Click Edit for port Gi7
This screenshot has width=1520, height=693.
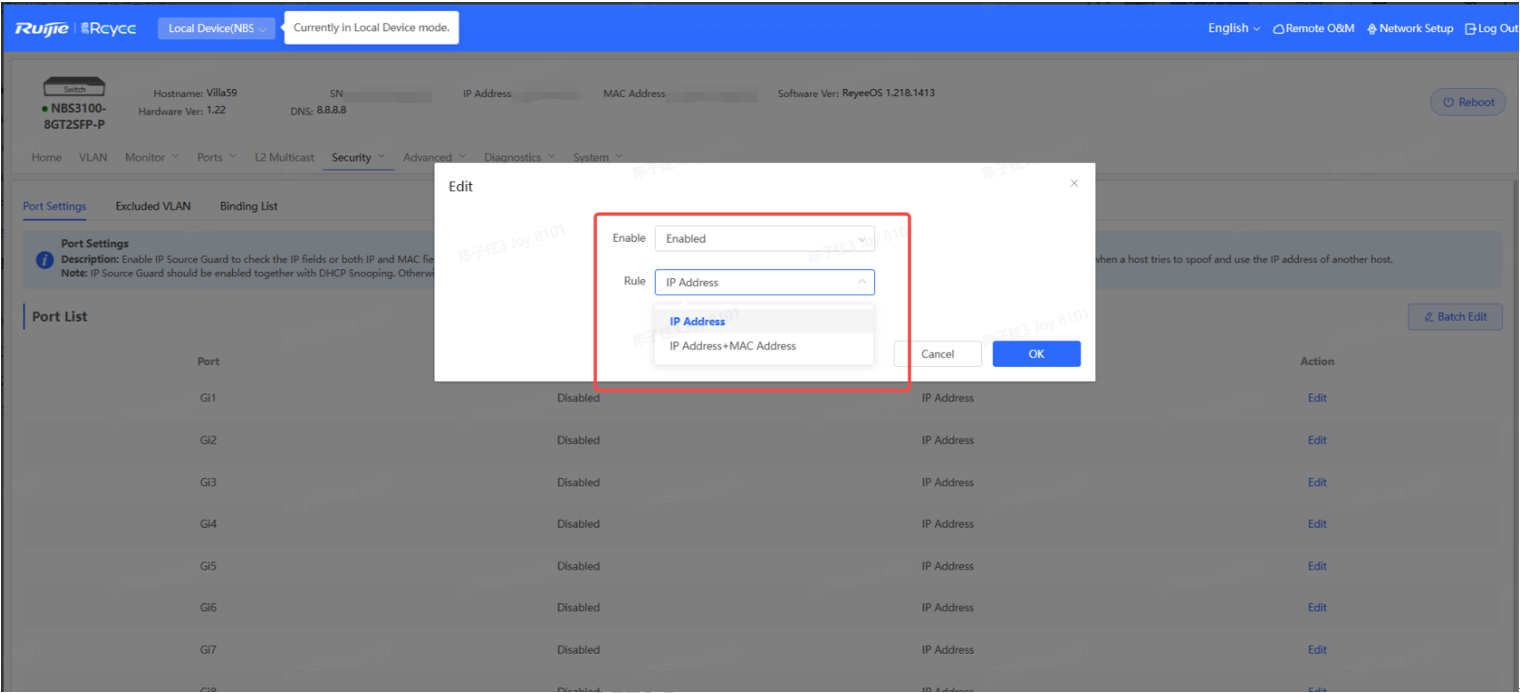click(1317, 649)
